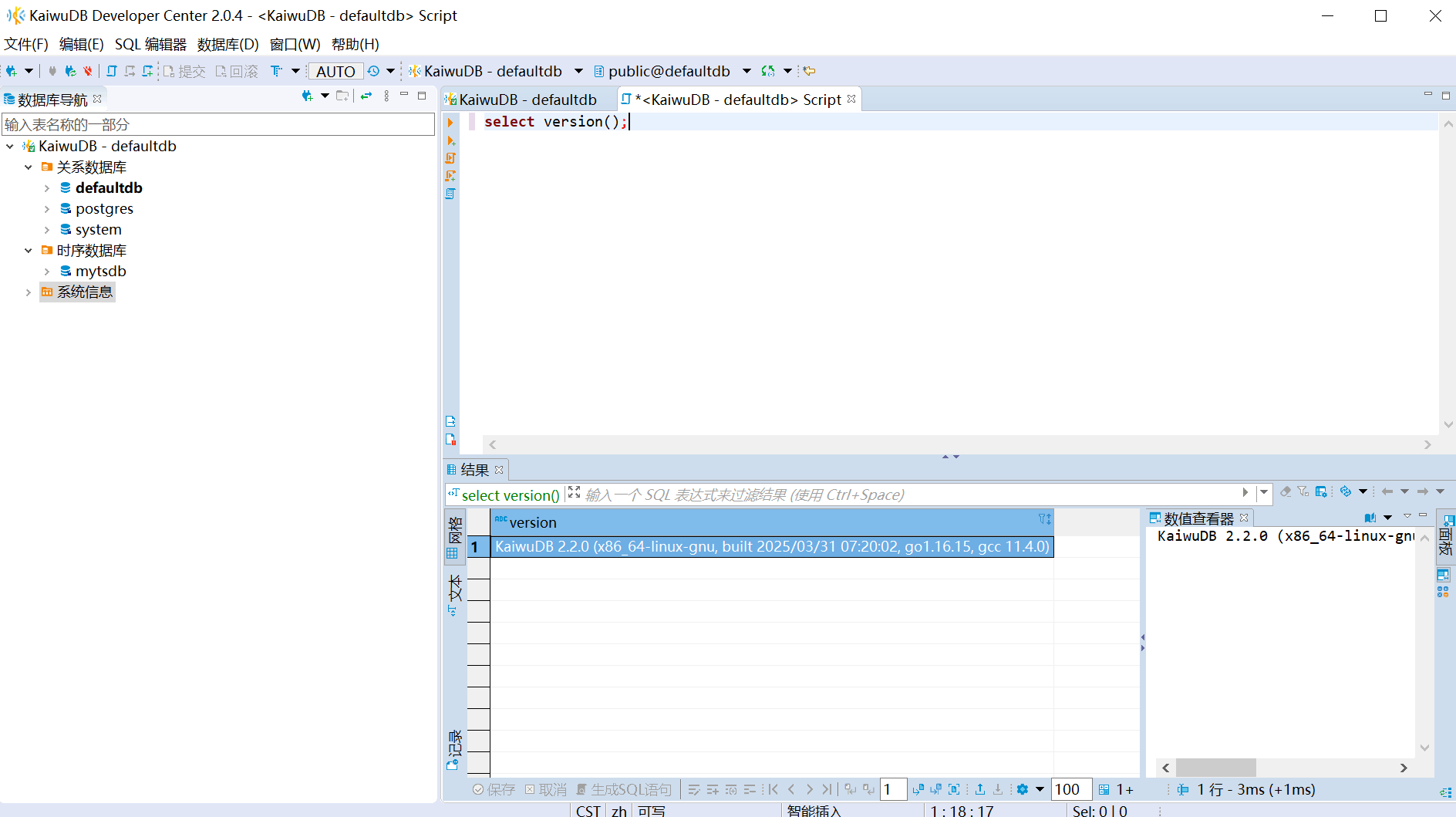Open the 帮助(H) menu

click(x=355, y=44)
